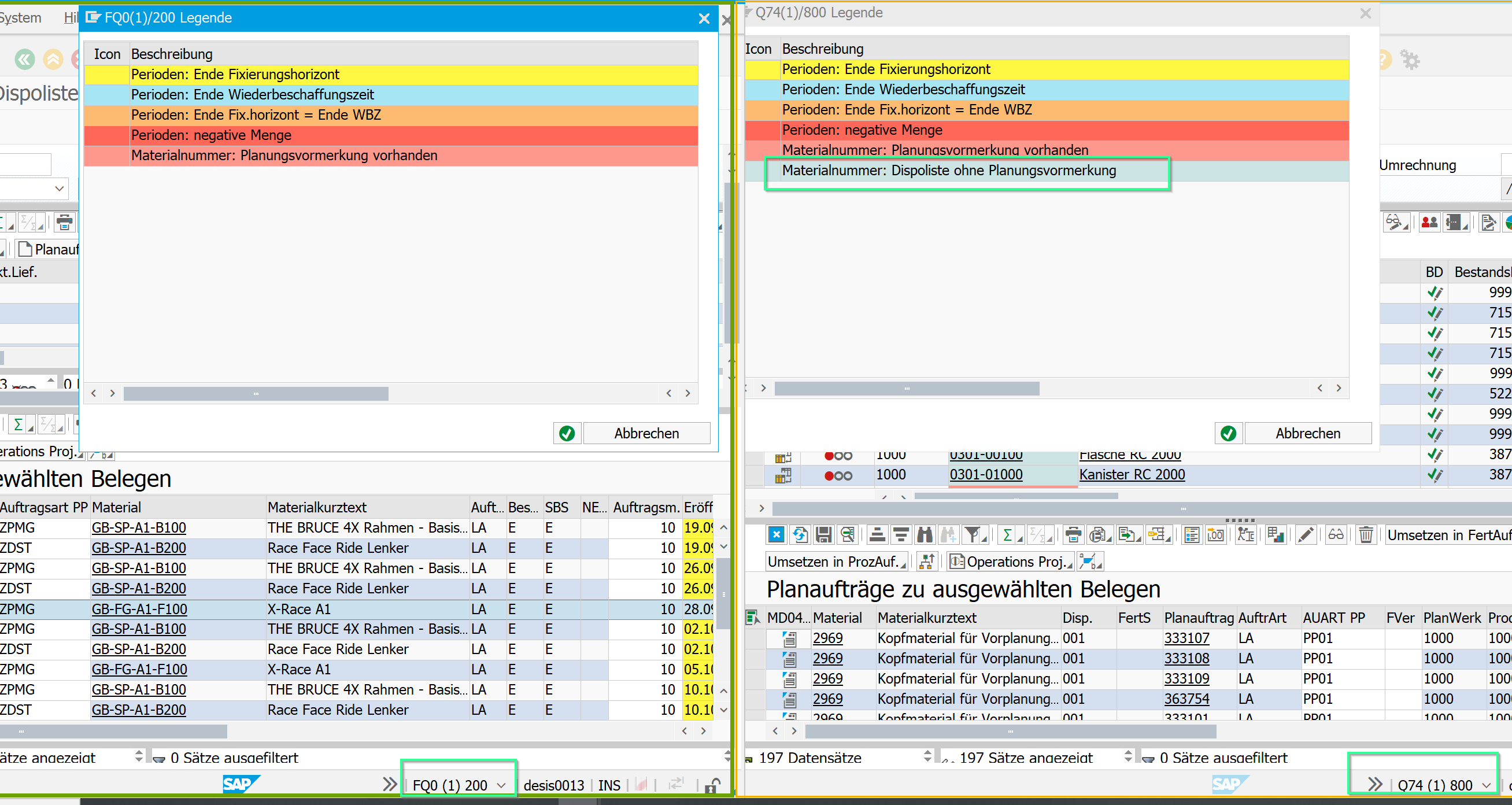
Task: Open the Umsetzen in ProzAuf. dropdown button
Action: 837,562
